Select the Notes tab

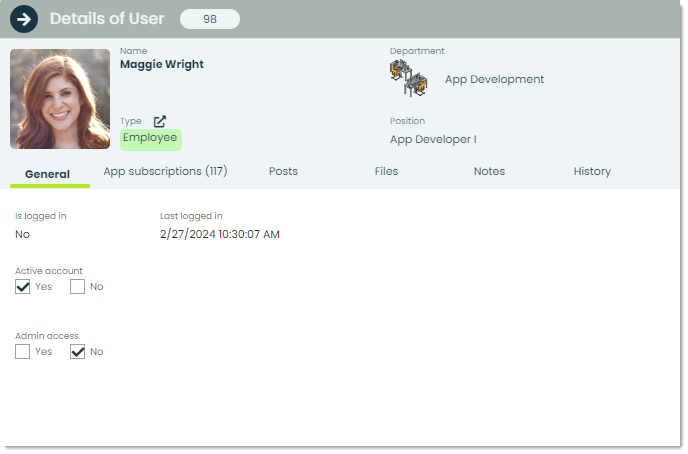click(x=490, y=172)
